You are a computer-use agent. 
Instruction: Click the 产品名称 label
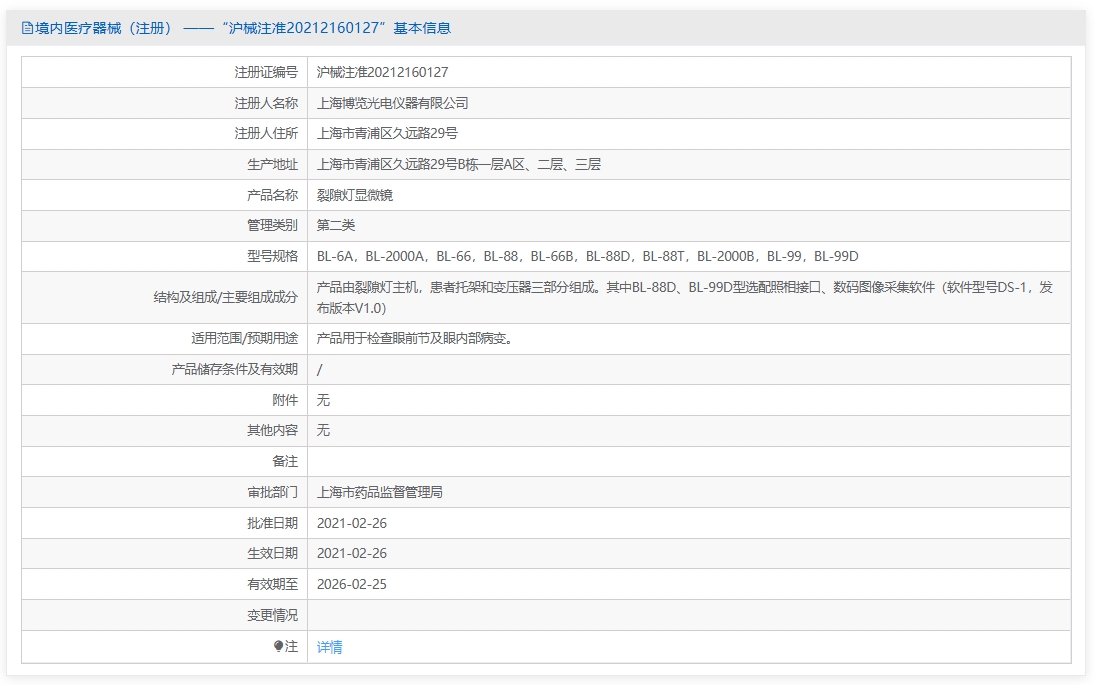point(272,195)
